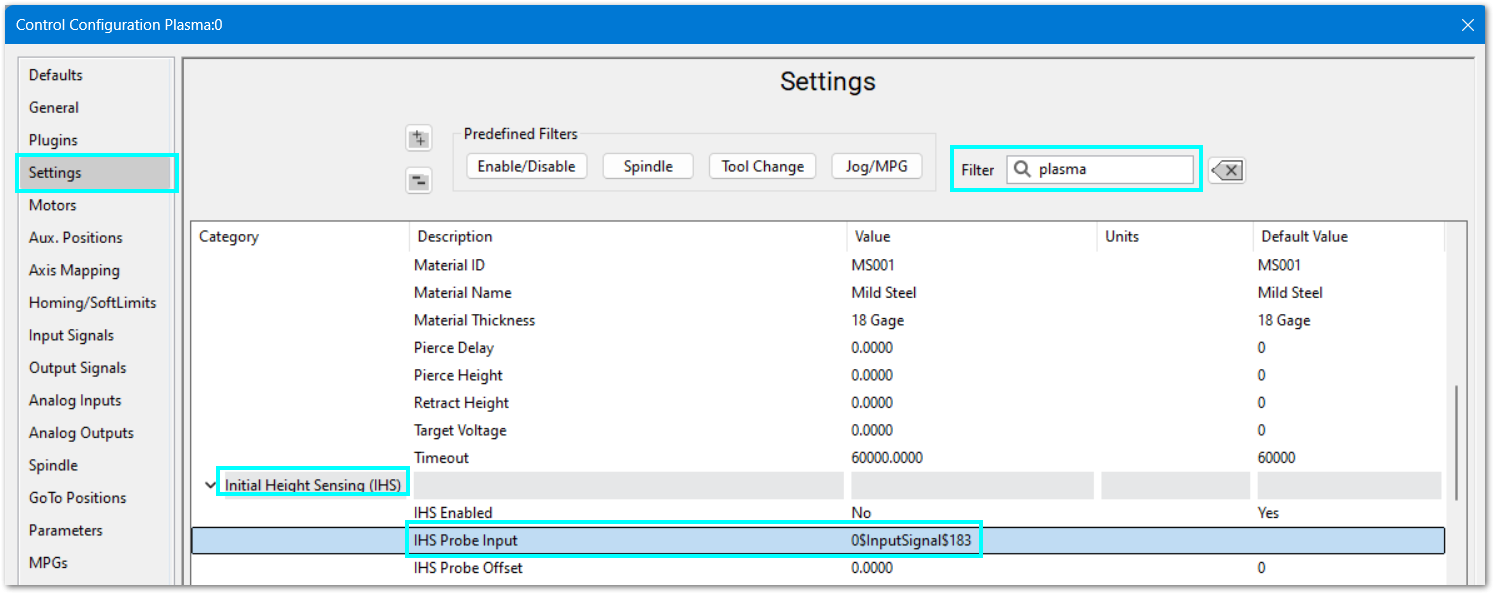Clear the filter with the backspace icon
Image resolution: width=1494 pixels, height=594 pixels.
click(1227, 171)
